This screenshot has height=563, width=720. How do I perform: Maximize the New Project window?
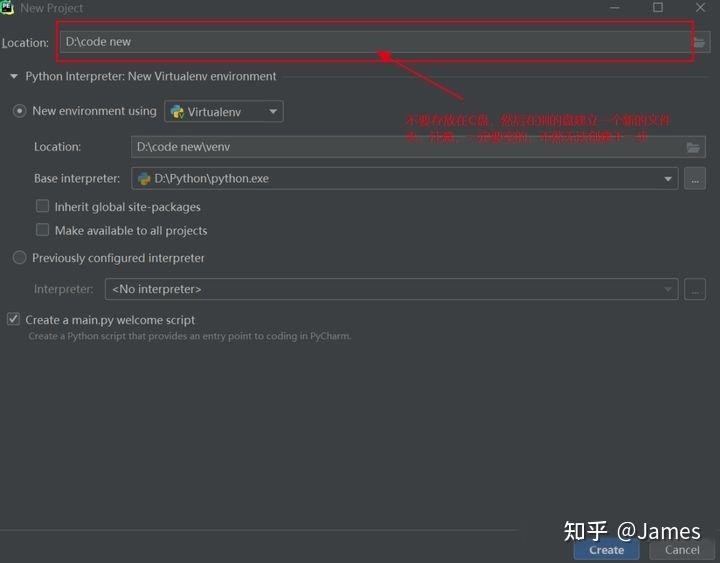pos(658,7)
